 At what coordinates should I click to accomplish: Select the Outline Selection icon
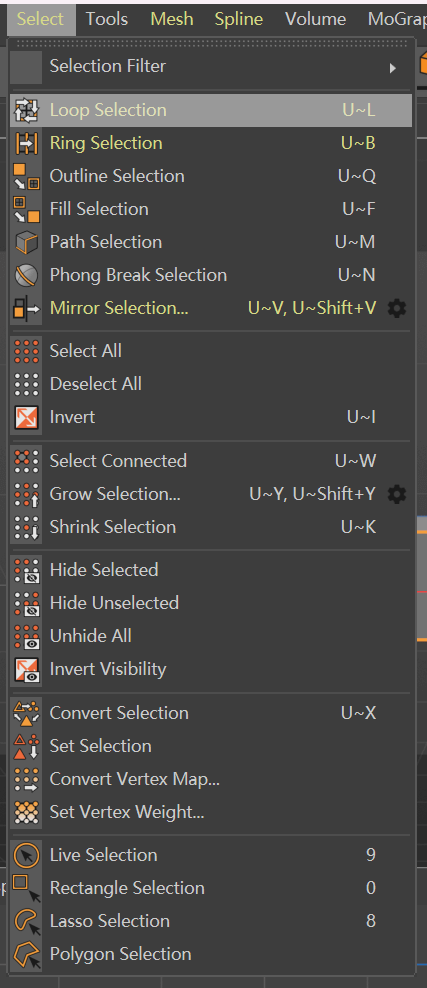tap(26, 176)
